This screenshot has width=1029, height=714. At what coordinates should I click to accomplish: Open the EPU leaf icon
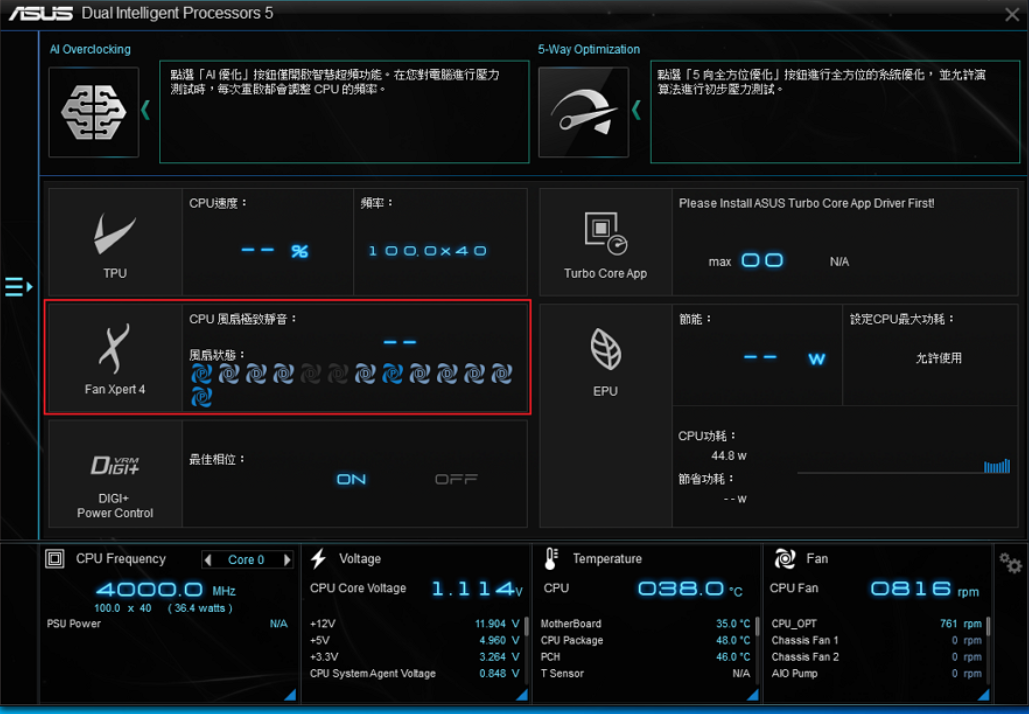pyautogui.click(x=605, y=357)
